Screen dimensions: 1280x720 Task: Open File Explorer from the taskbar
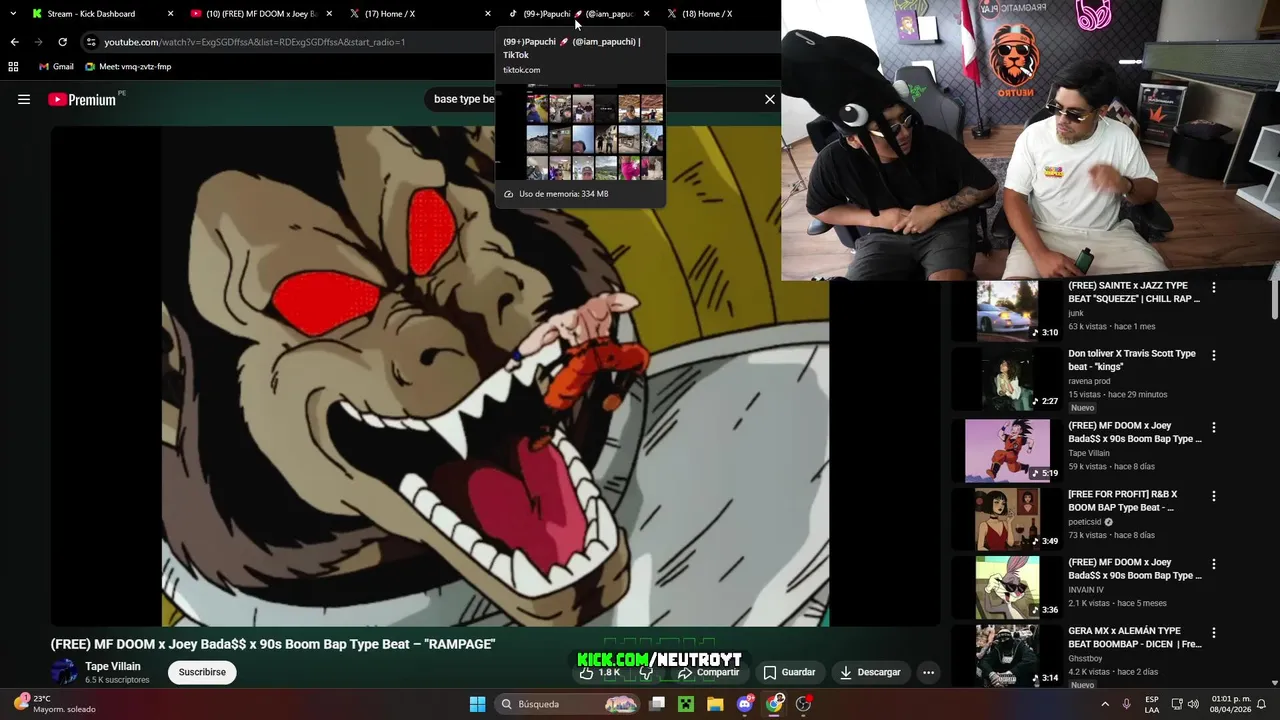click(x=715, y=704)
